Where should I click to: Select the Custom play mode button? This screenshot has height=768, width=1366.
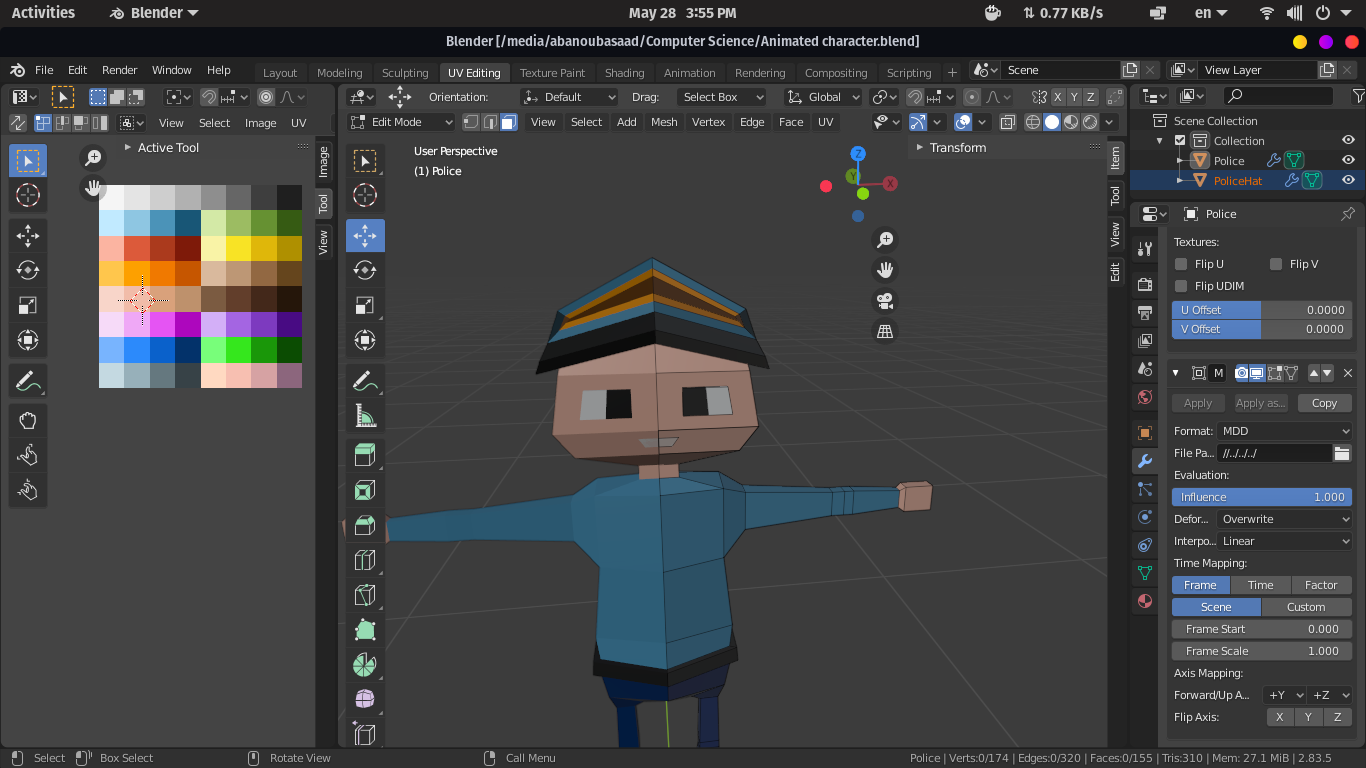[1306, 607]
